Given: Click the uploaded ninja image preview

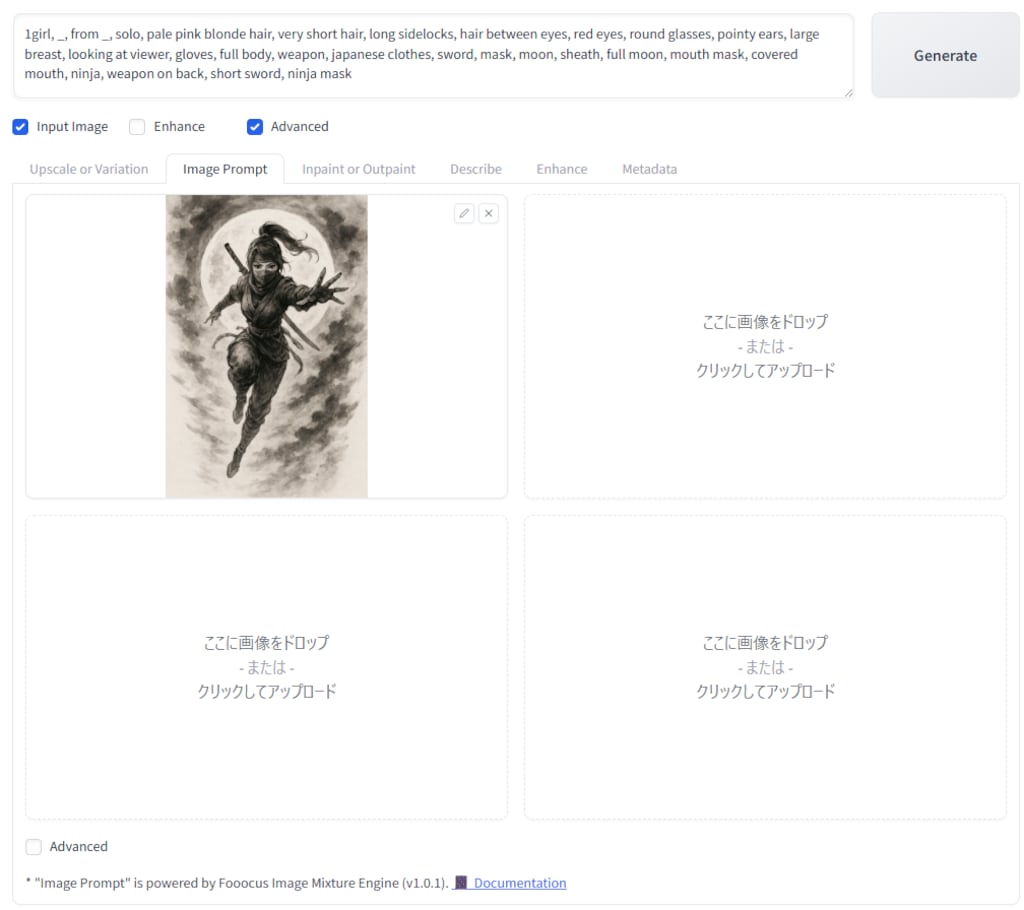Looking at the screenshot, I should [267, 346].
